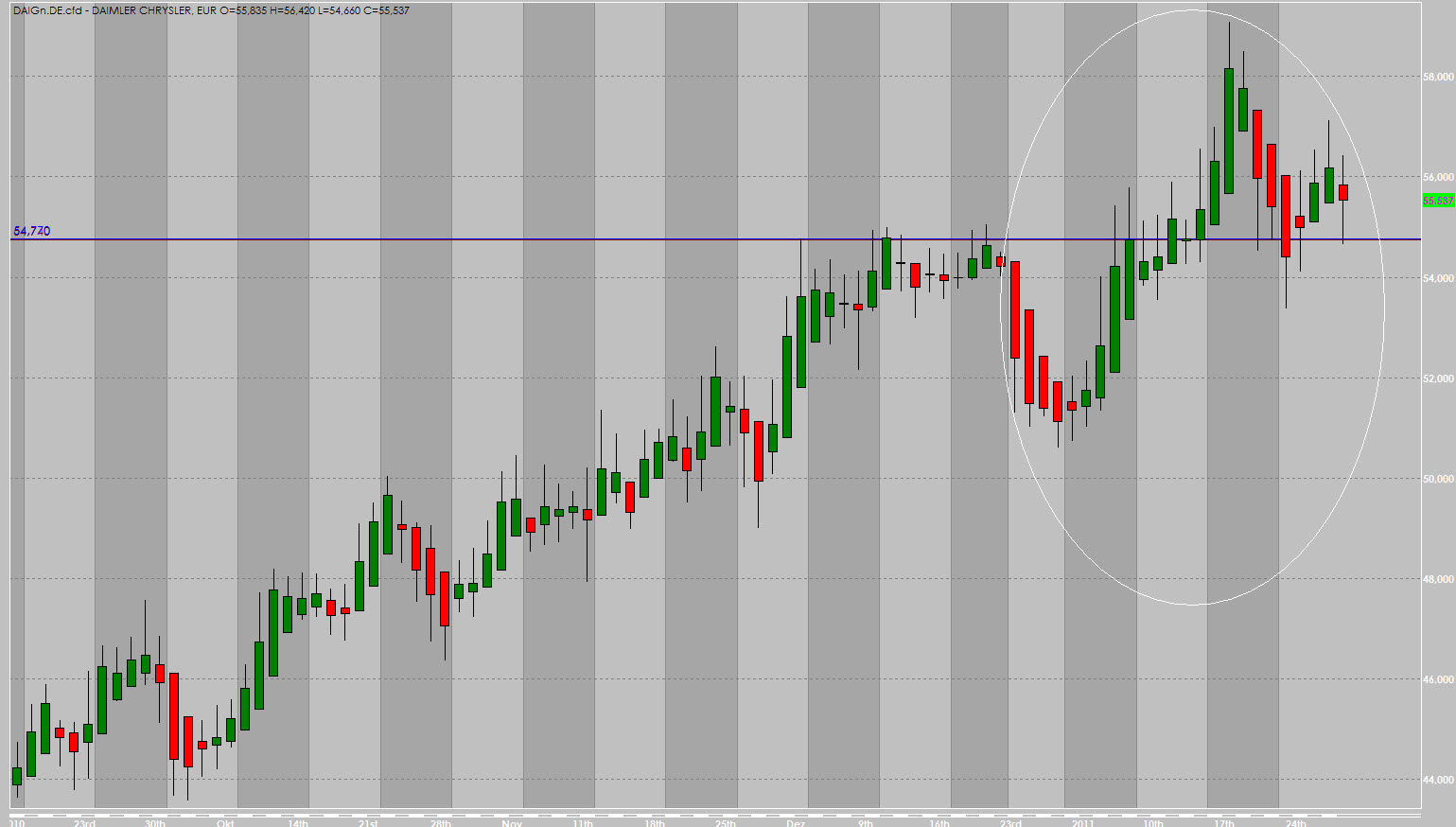Click the 24th label on the date axis
The image size is (1456, 827).
1296,822
